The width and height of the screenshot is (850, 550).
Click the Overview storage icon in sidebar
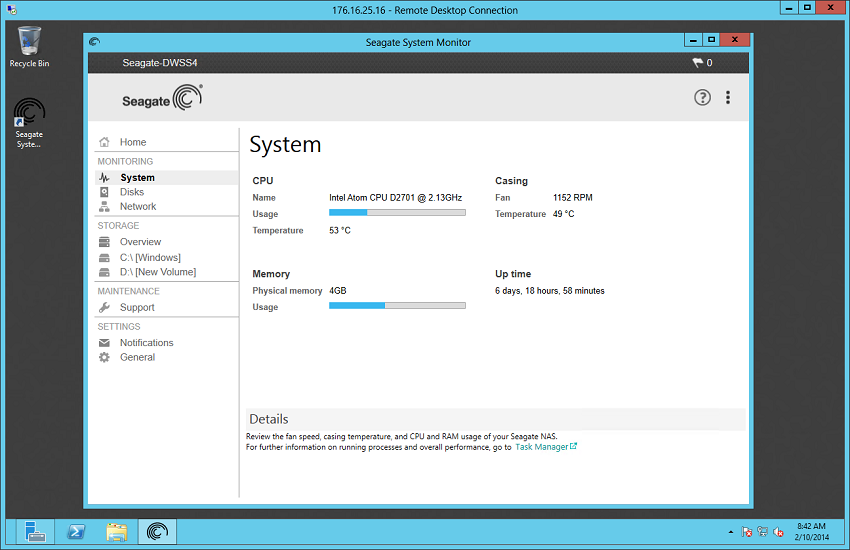click(104, 242)
